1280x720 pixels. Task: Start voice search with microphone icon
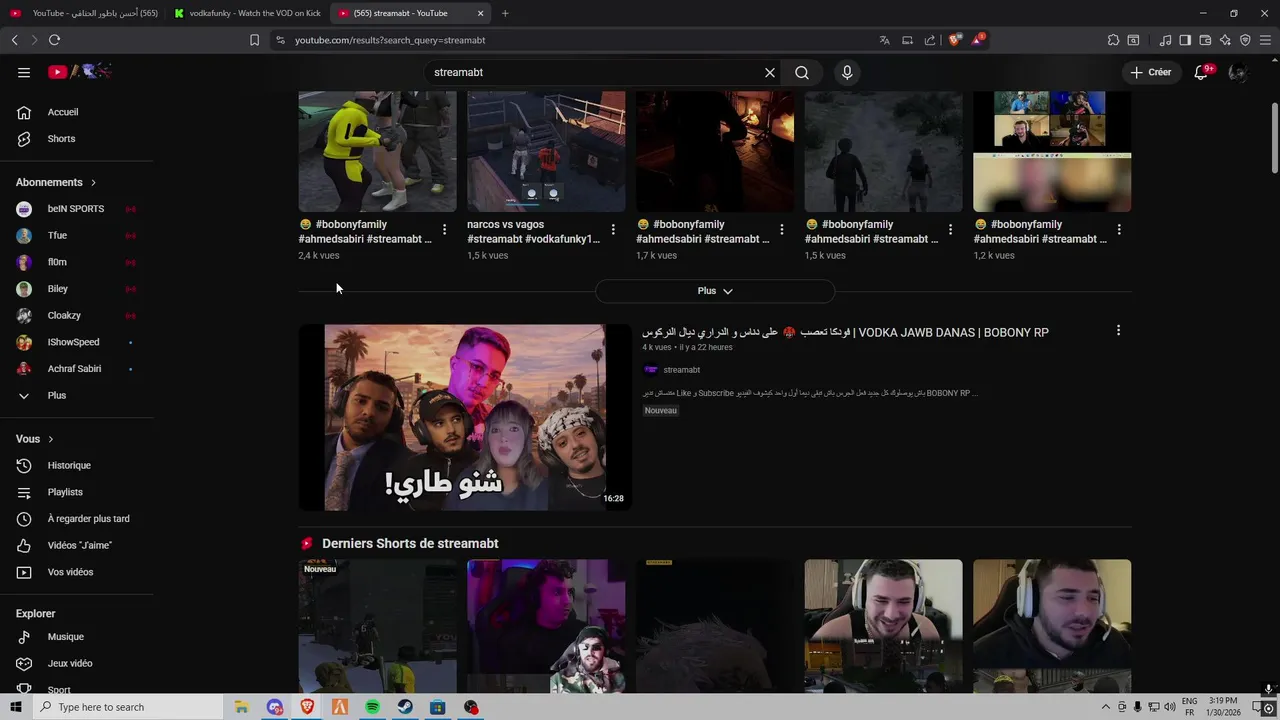(847, 72)
